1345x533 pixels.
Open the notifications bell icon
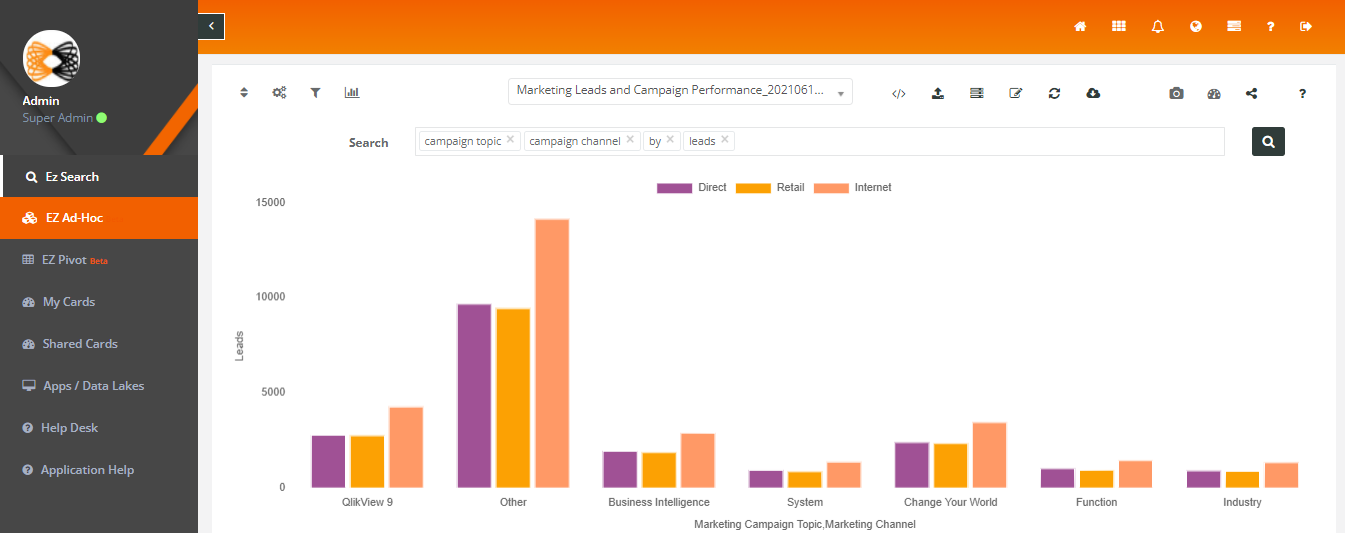tap(1158, 27)
